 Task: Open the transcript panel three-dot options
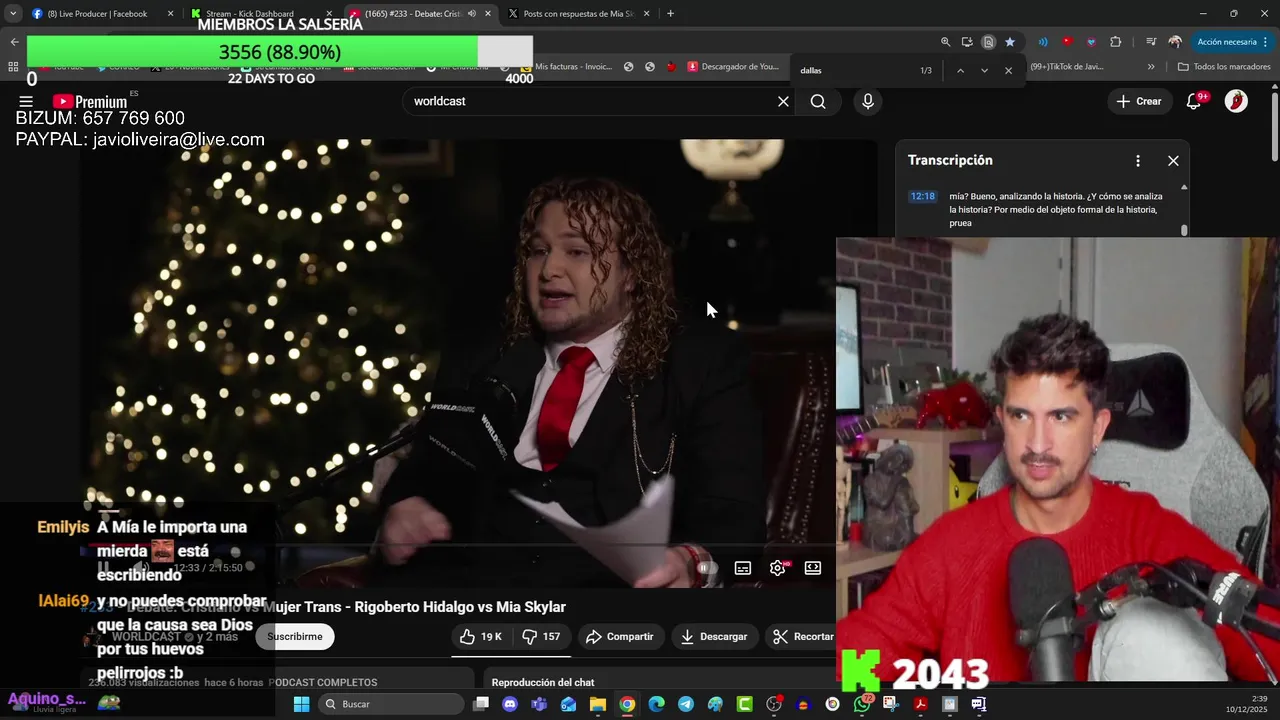pos(1137,160)
